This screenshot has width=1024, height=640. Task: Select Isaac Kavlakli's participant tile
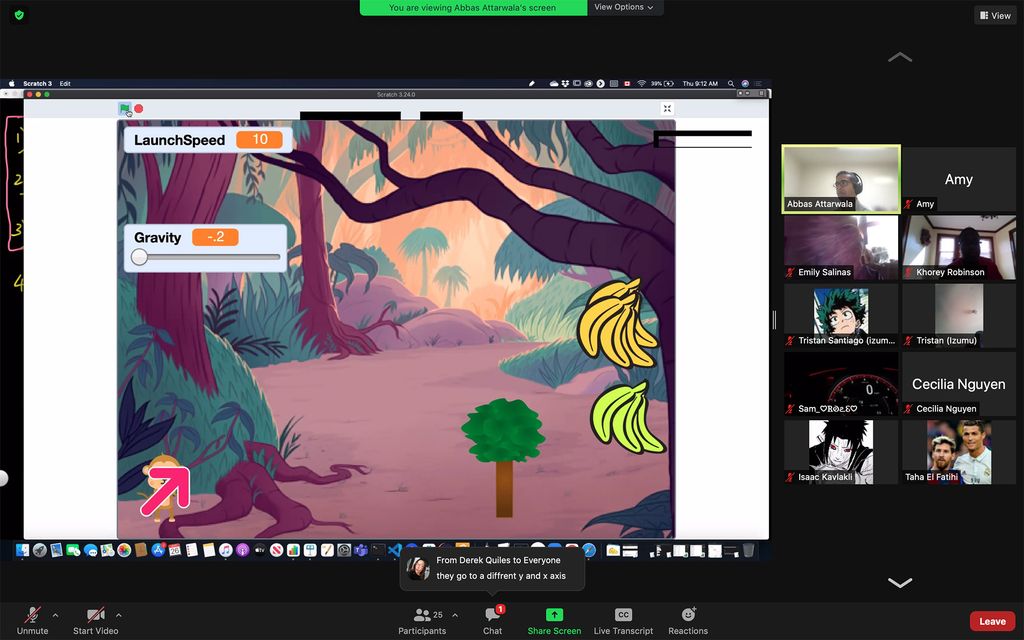tap(841, 452)
